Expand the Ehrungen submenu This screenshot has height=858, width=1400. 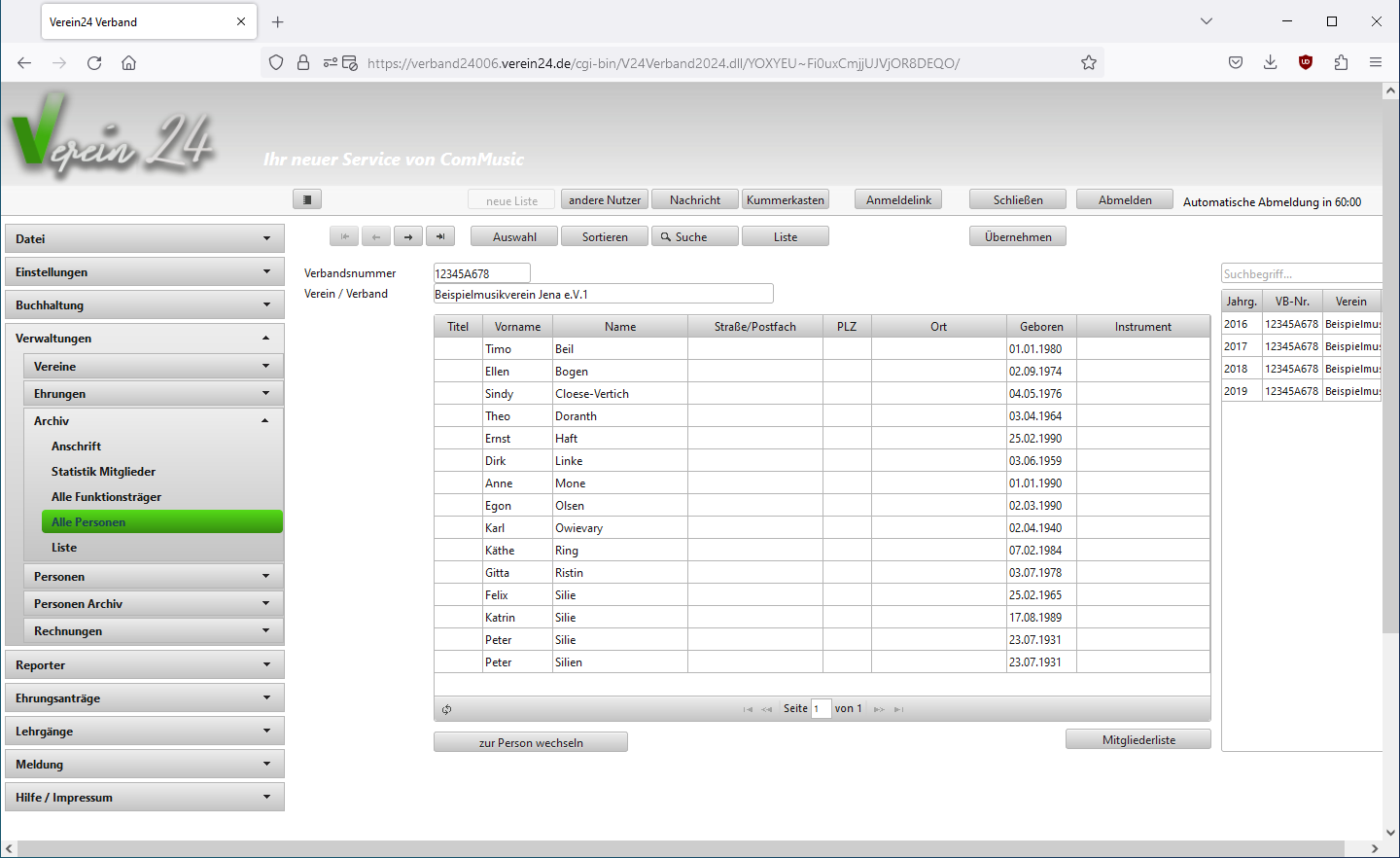pos(154,393)
